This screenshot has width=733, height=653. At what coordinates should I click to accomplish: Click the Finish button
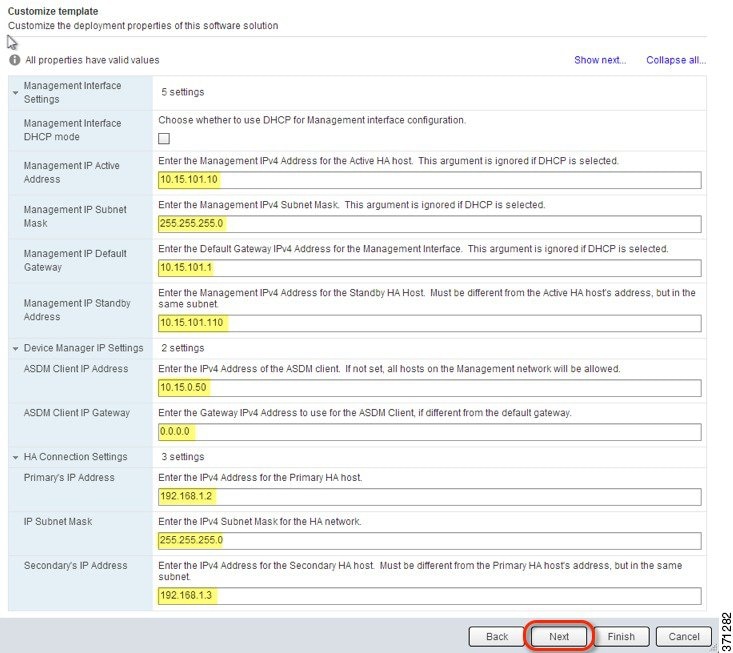point(621,636)
